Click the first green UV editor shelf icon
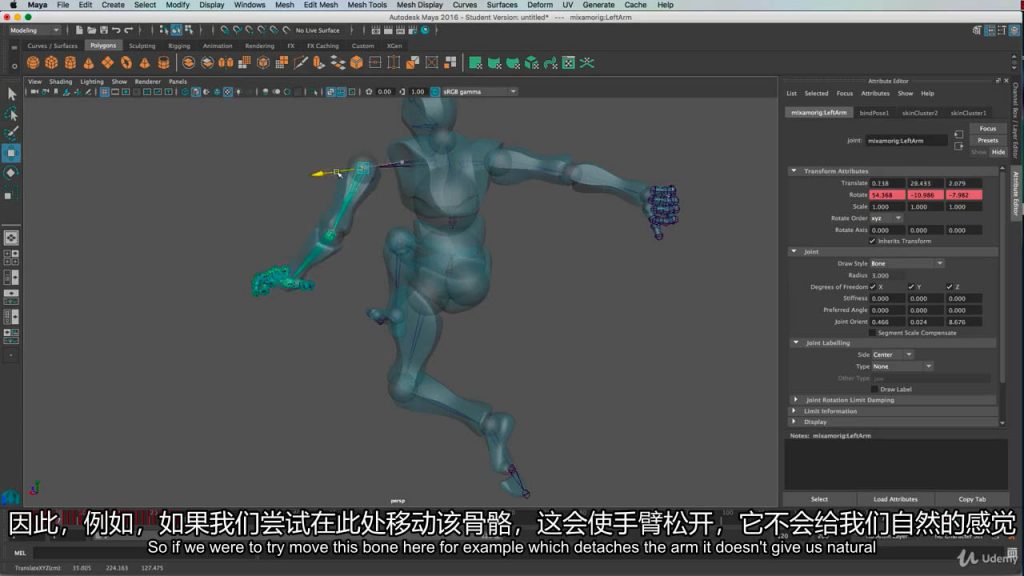Viewport: 1024px width, 576px height. (x=475, y=63)
